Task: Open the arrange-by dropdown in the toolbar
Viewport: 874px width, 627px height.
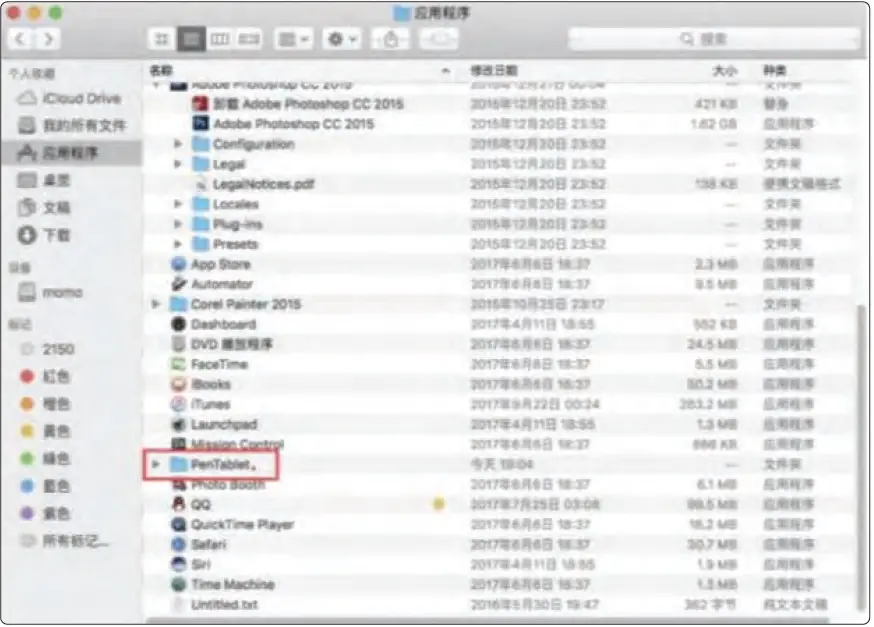Action: click(293, 39)
